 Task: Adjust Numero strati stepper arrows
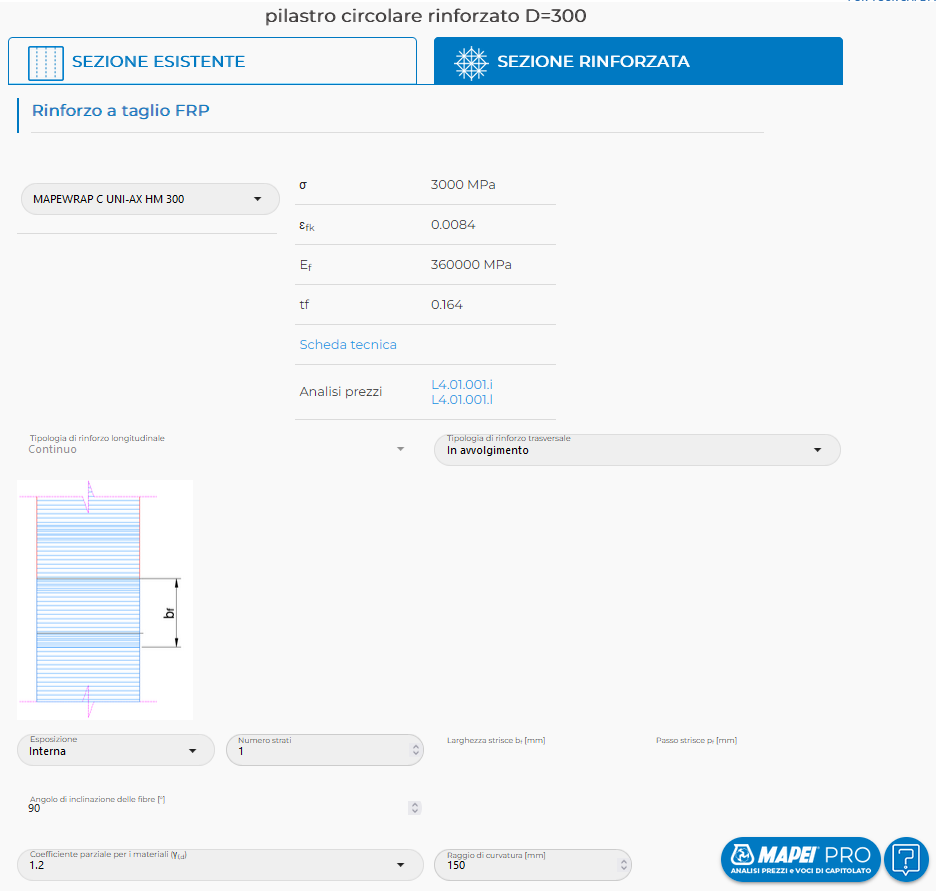415,750
